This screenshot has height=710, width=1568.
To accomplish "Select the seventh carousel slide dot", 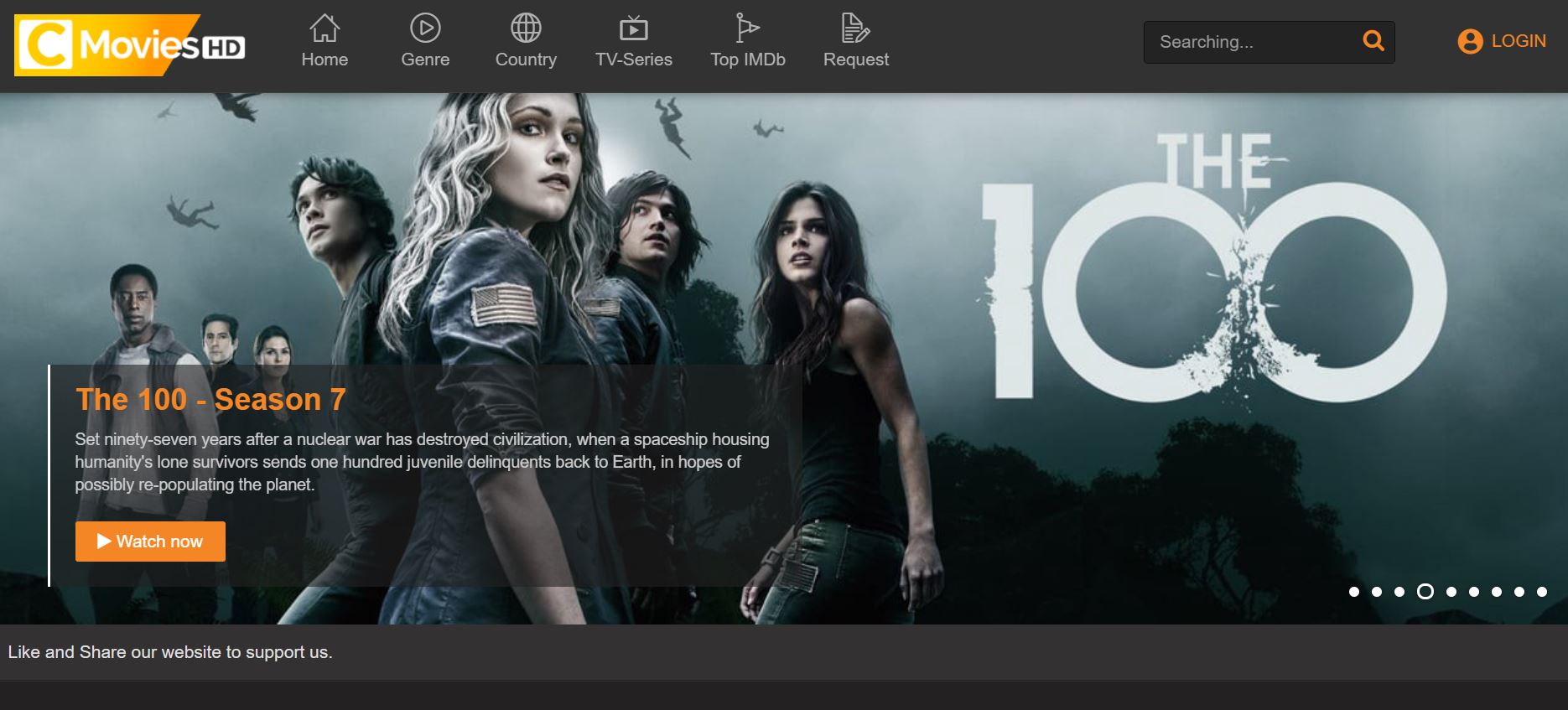I will coord(1496,592).
